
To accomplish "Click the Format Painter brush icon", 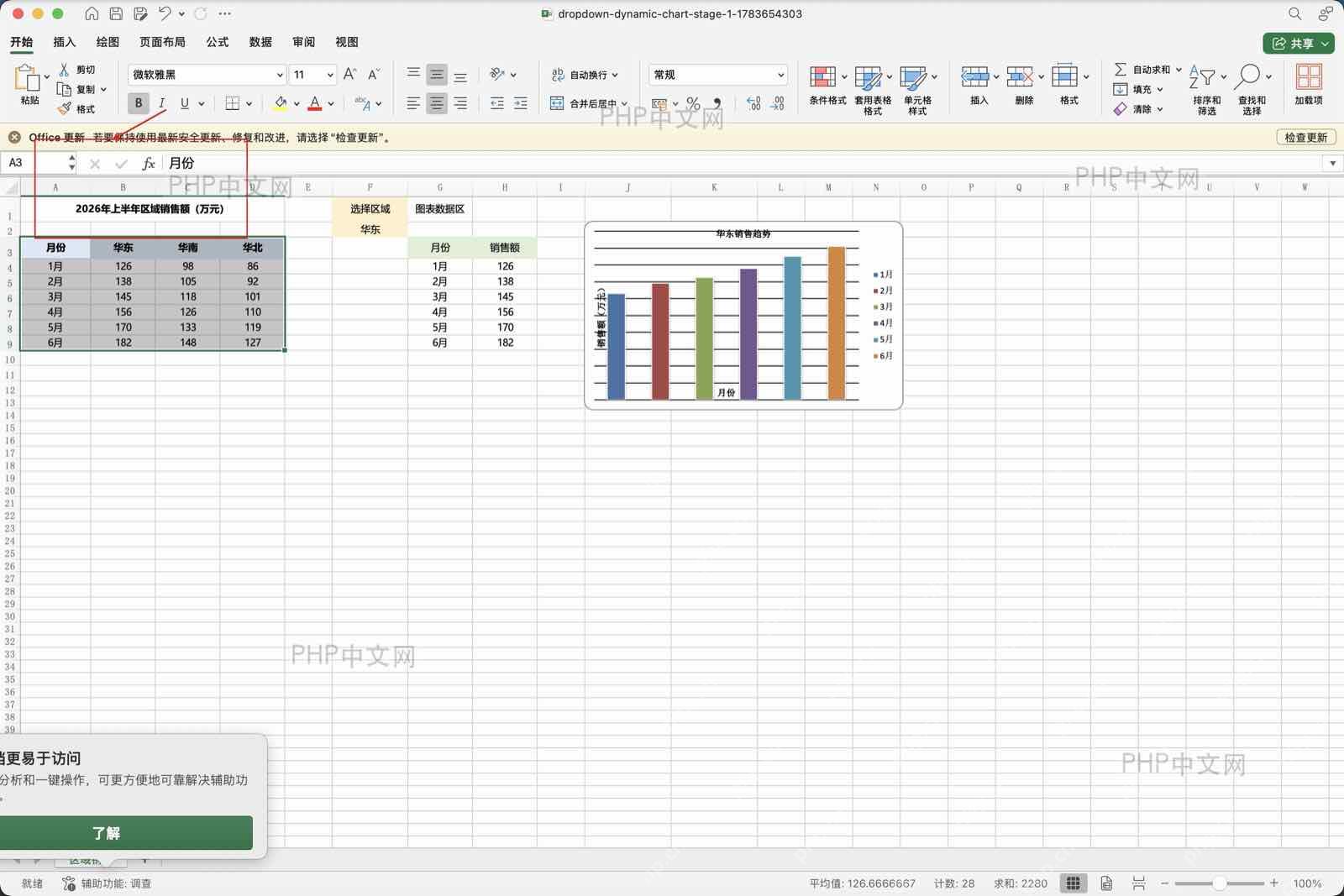I will pos(65,109).
